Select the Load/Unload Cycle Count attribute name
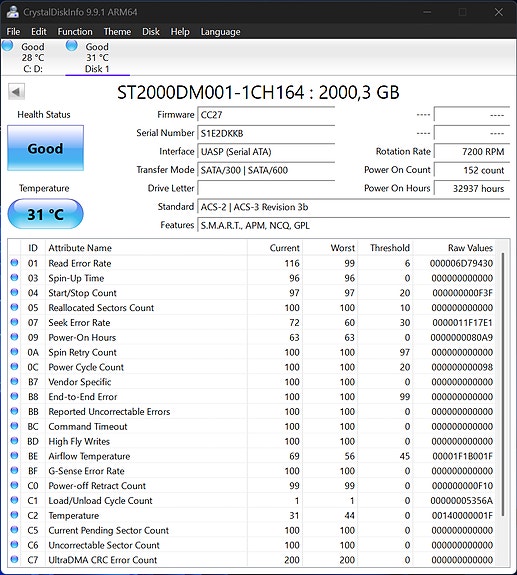The height and width of the screenshot is (575, 517). (100, 501)
